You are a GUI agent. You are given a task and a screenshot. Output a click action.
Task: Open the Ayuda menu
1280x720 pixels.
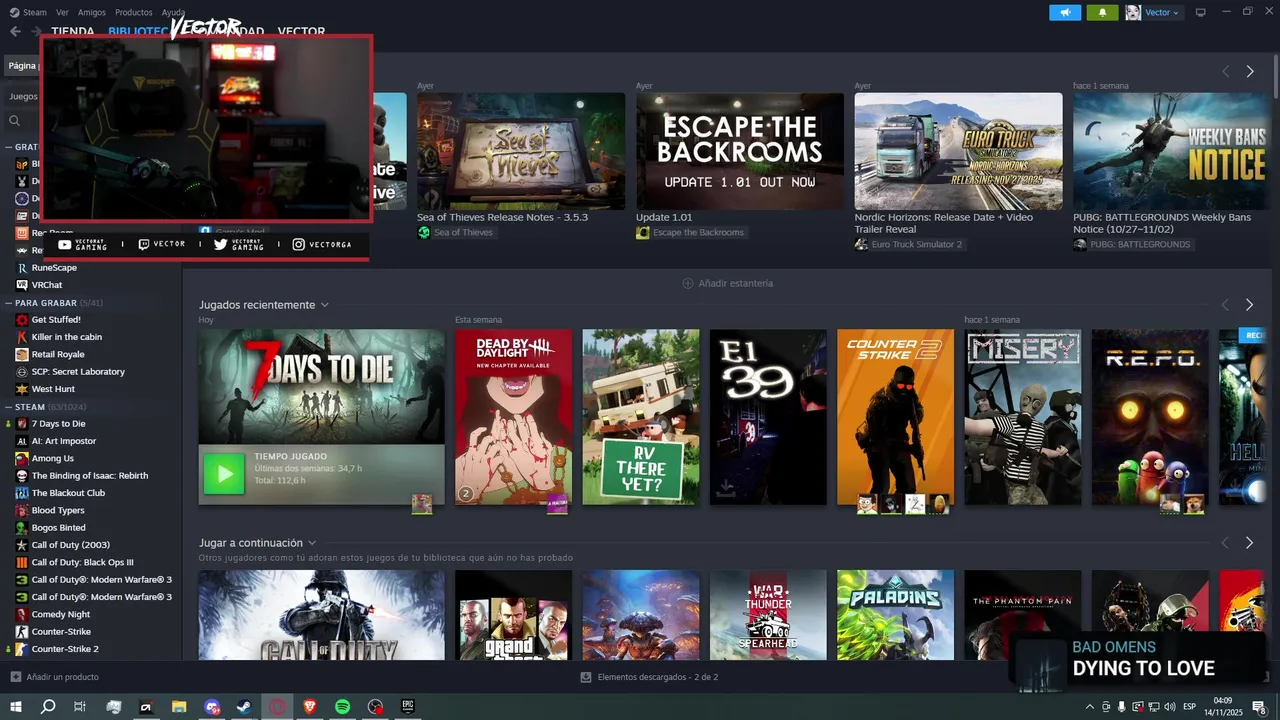point(173,12)
